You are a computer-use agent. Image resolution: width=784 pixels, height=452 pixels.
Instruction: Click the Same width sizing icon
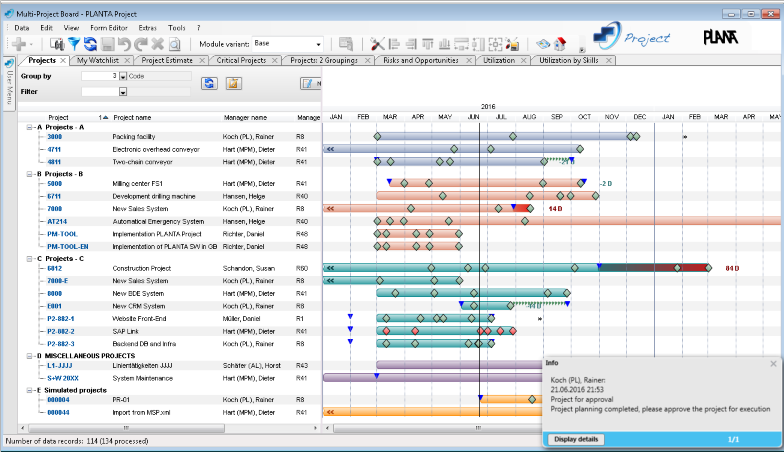point(461,44)
